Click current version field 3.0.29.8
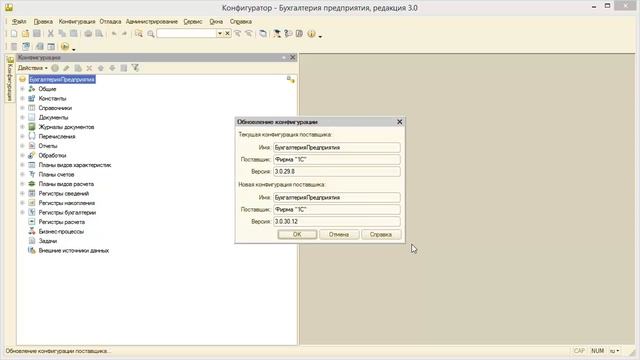 point(337,172)
